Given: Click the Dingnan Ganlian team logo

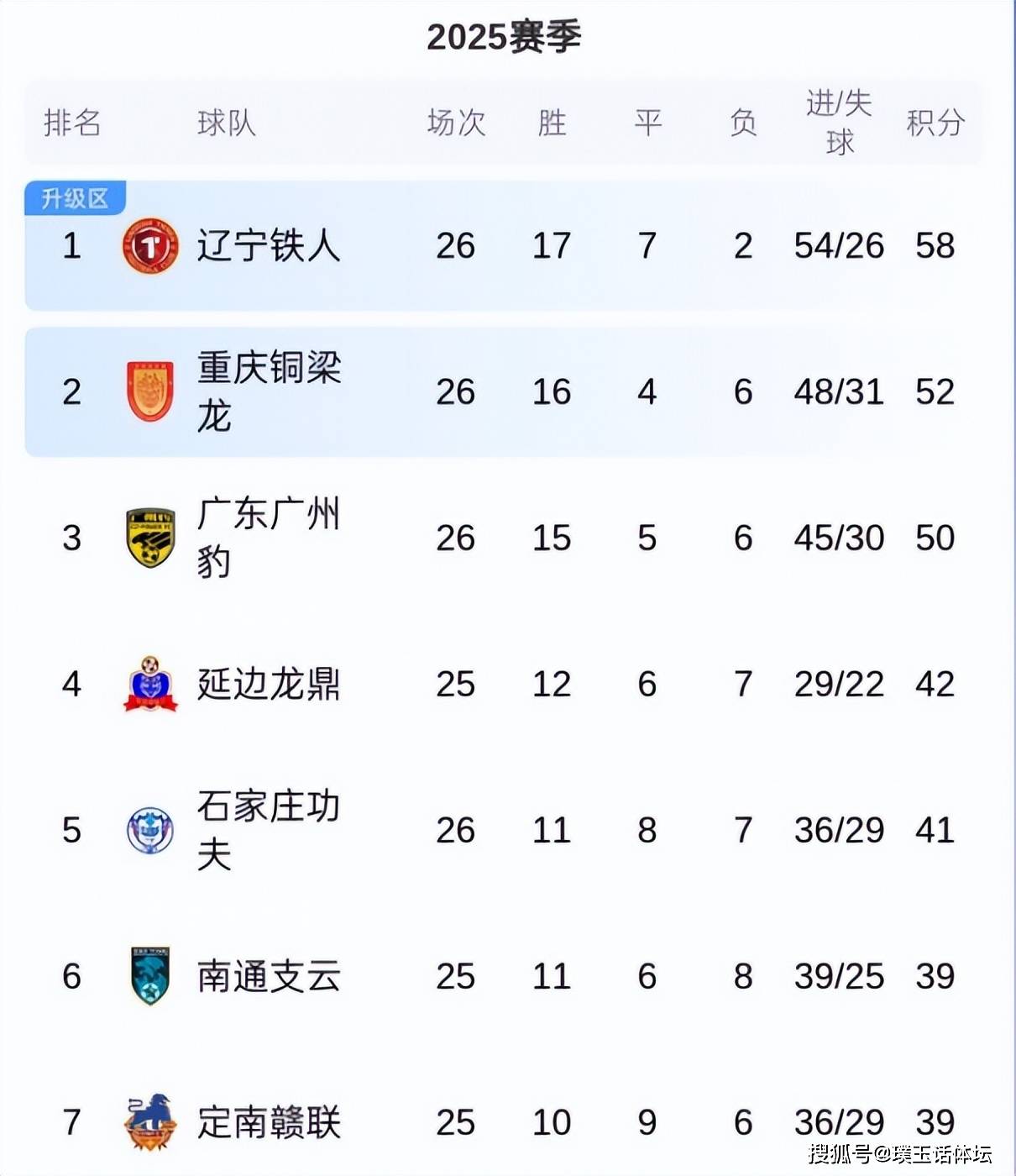Looking at the screenshot, I should (150, 1121).
